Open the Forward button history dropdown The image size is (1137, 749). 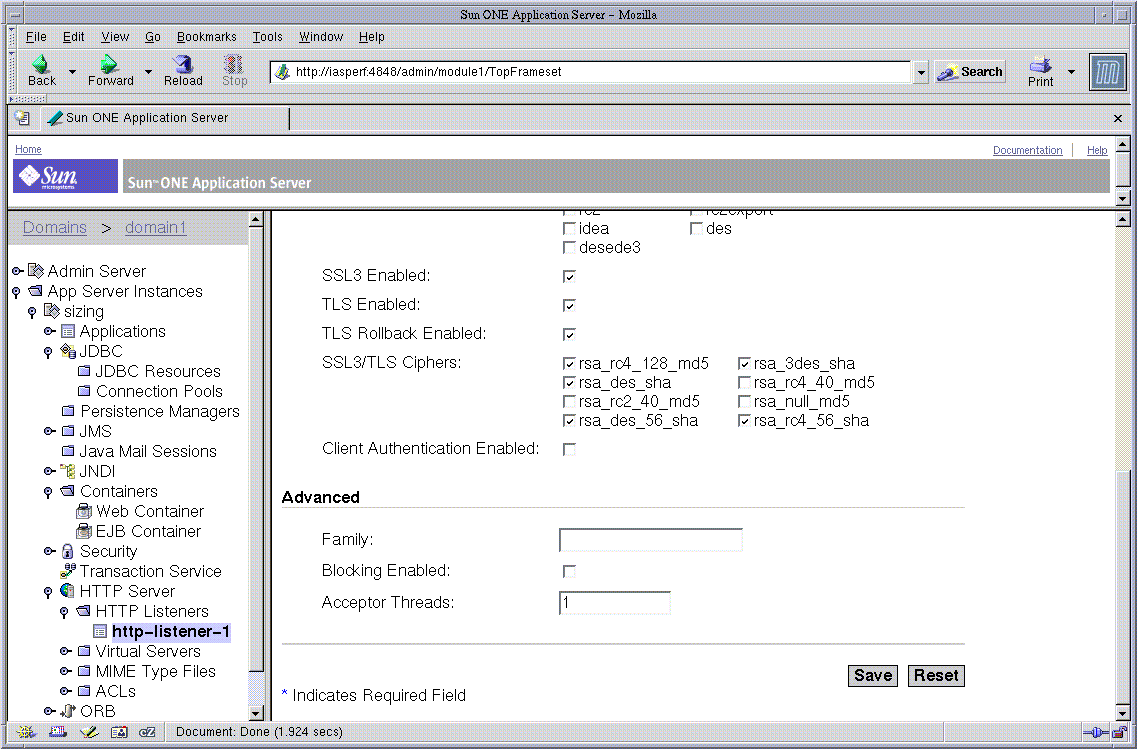click(148, 72)
